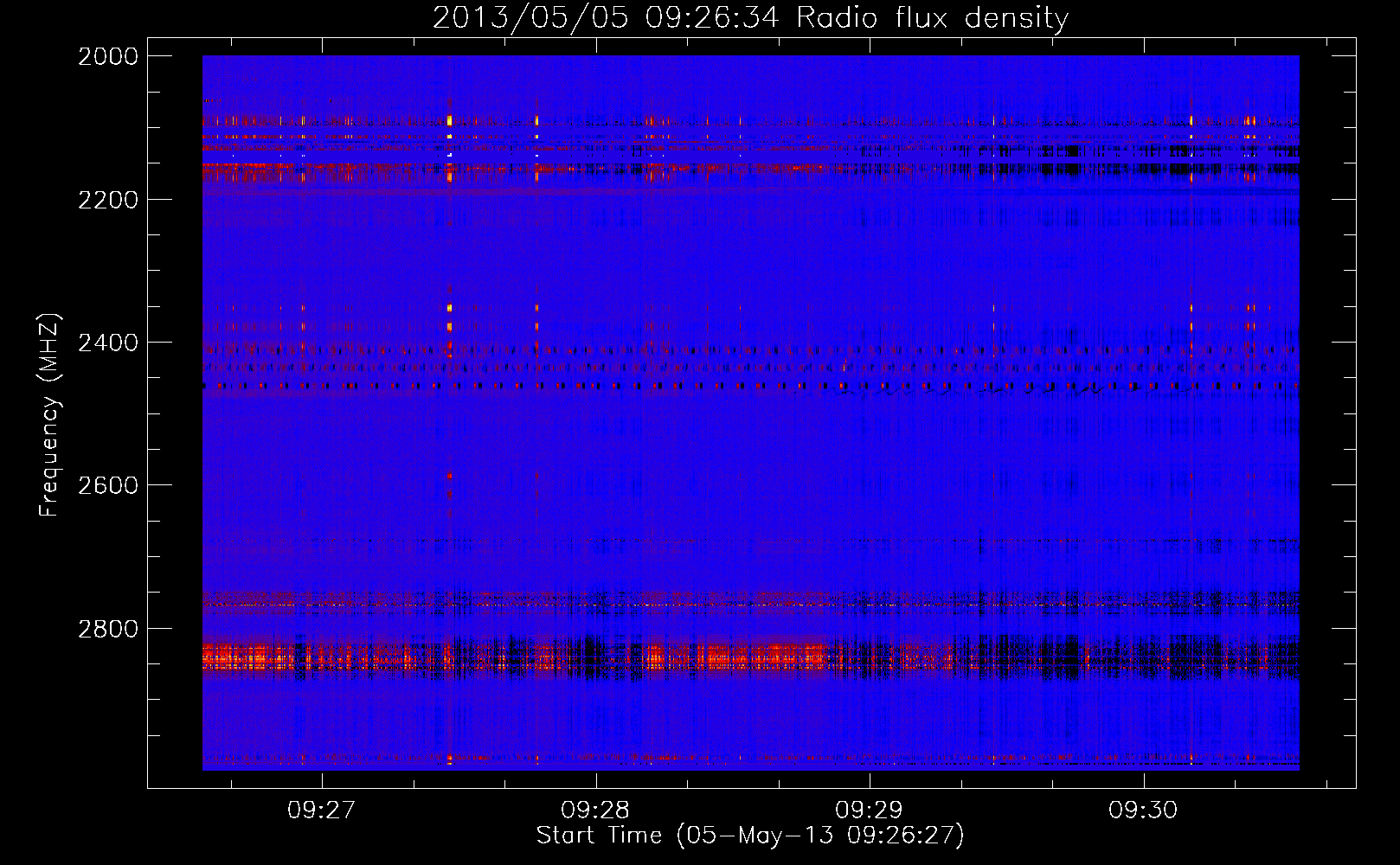
Task: Click the 2800 frequency tick label
Action: click(108, 629)
